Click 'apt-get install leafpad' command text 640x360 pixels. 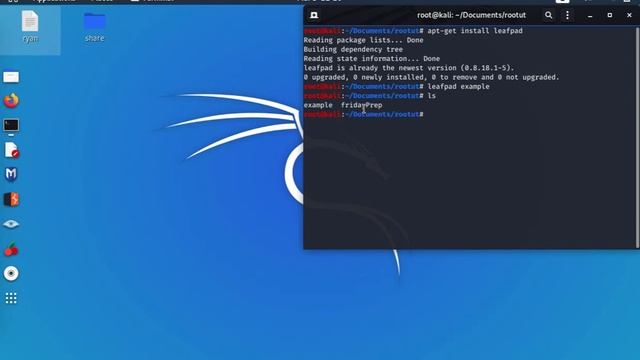(475, 31)
